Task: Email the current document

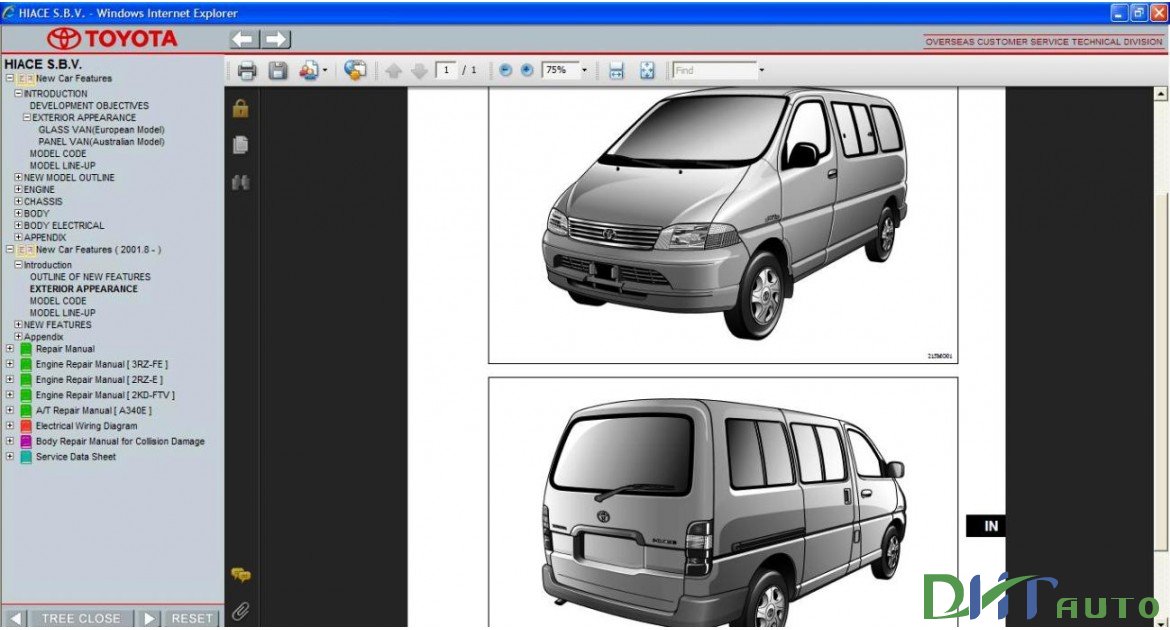Action: pyautogui.click(x=309, y=70)
